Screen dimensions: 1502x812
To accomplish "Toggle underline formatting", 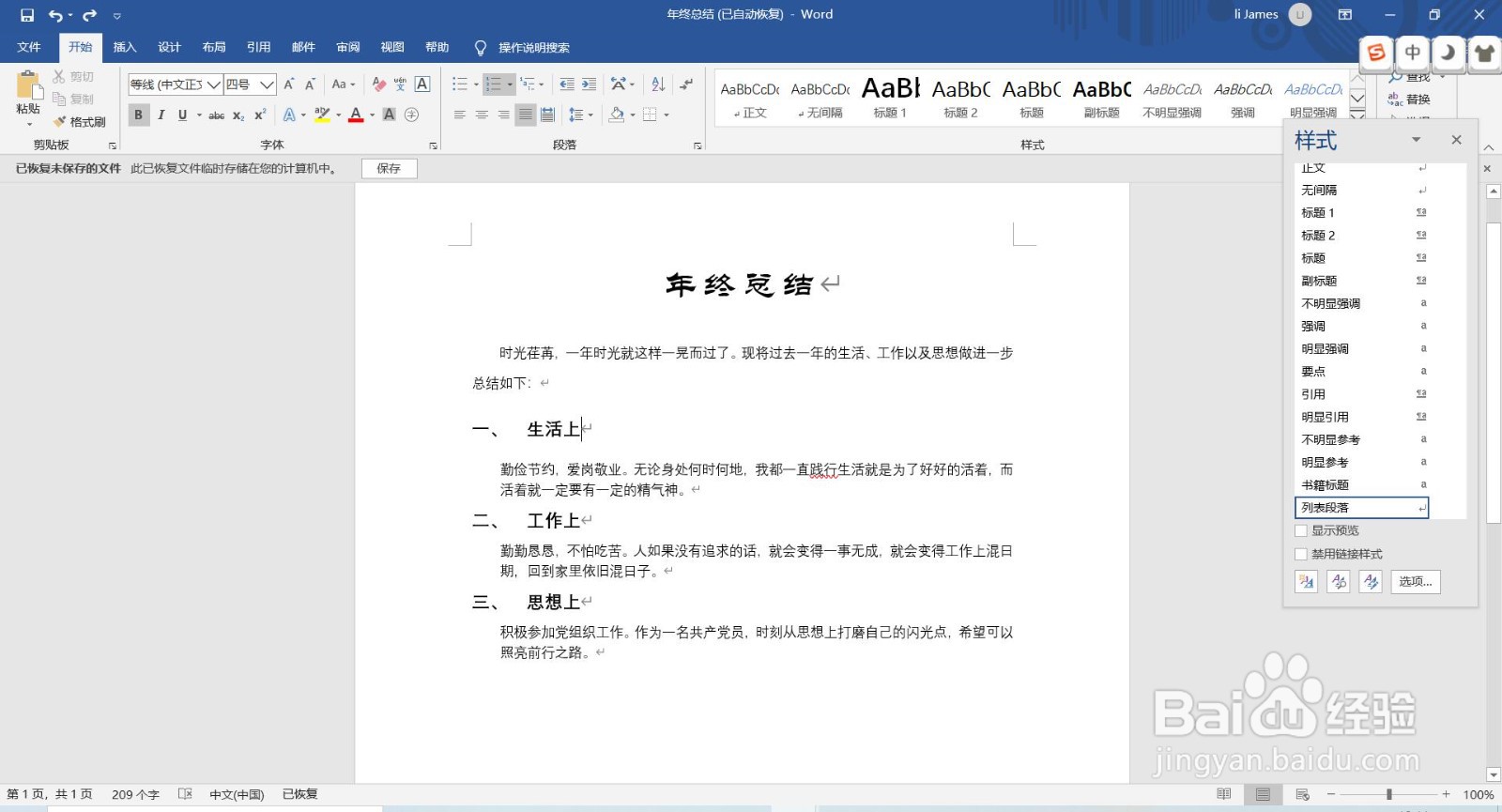I will [182, 115].
